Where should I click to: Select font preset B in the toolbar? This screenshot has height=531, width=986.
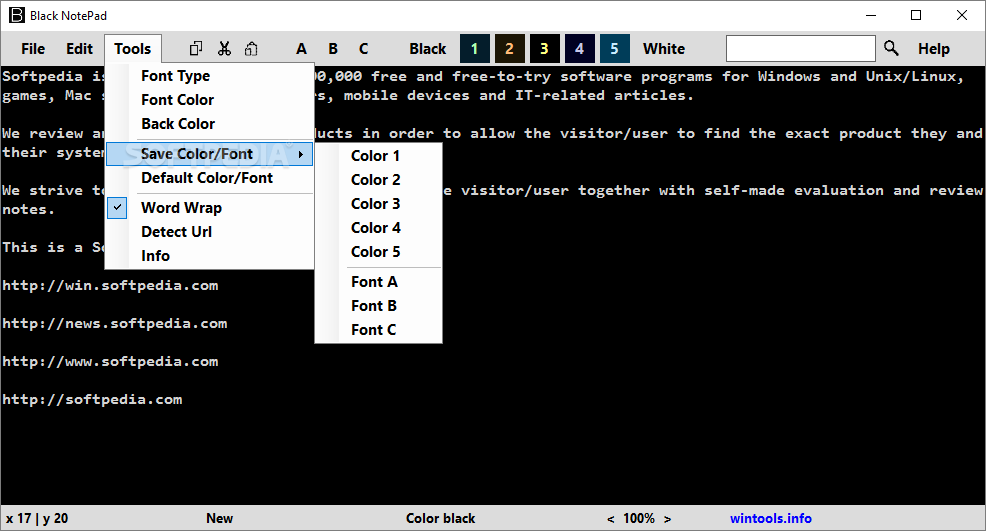tap(333, 48)
